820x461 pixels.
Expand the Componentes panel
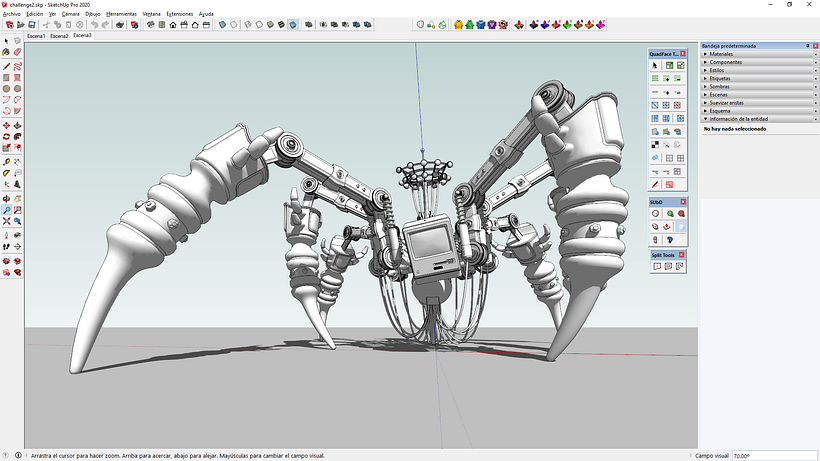pos(759,62)
